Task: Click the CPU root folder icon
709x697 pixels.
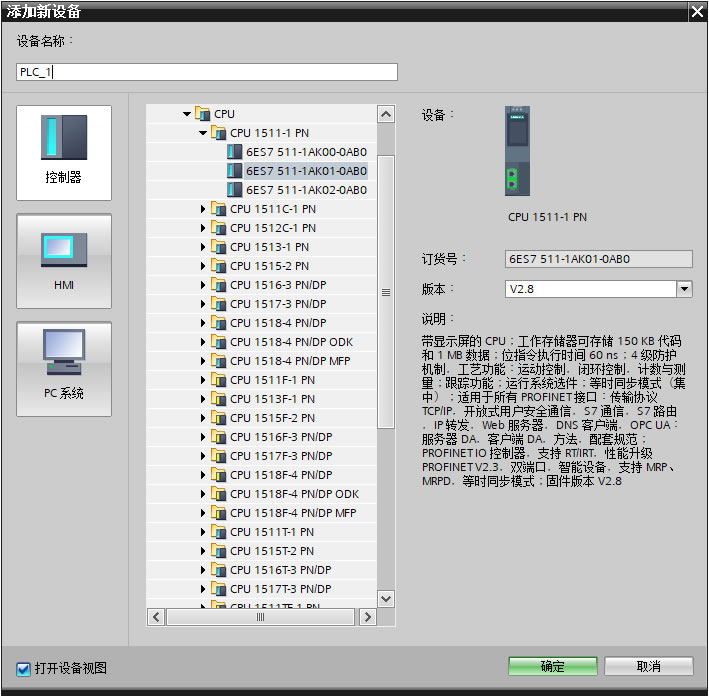Action: tap(203, 114)
